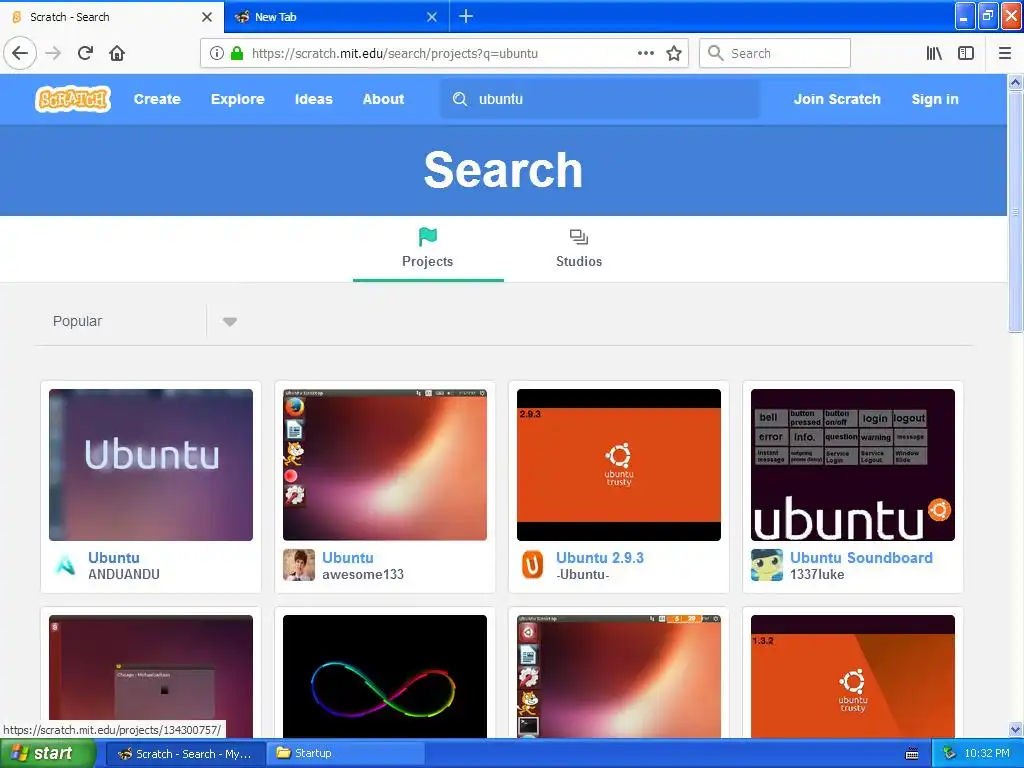This screenshot has width=1024, height=768.
Task: Open the browser home page
Action: [117, 53]
